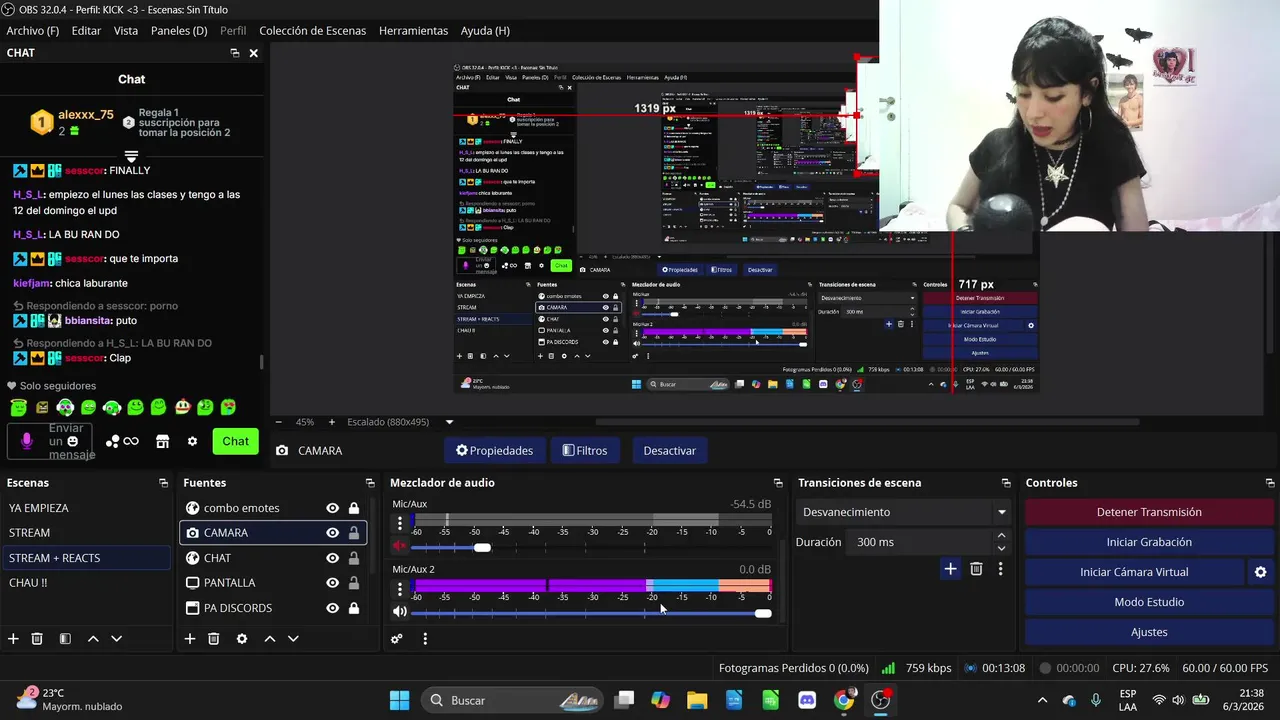Add a source with plus icon in Fuentes
1280x720 pixels.
point(189,639)
